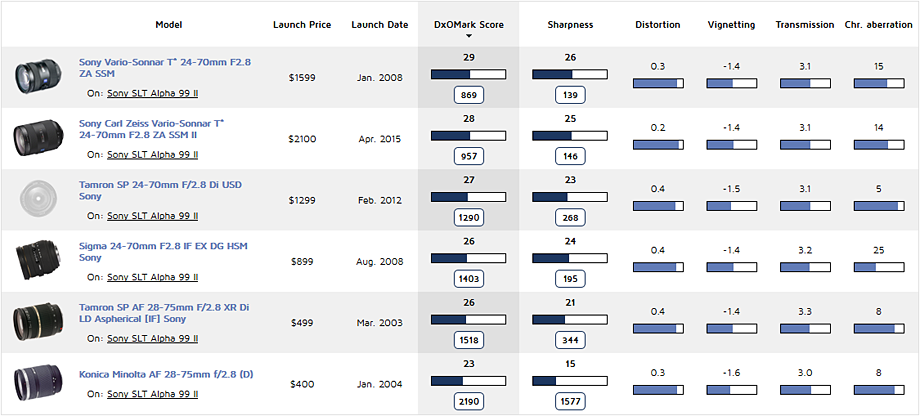Click the Sony Carl Zeiss 24-70mm II lens image
Viewport: 920px width, 416px height.
pos(36,138)
